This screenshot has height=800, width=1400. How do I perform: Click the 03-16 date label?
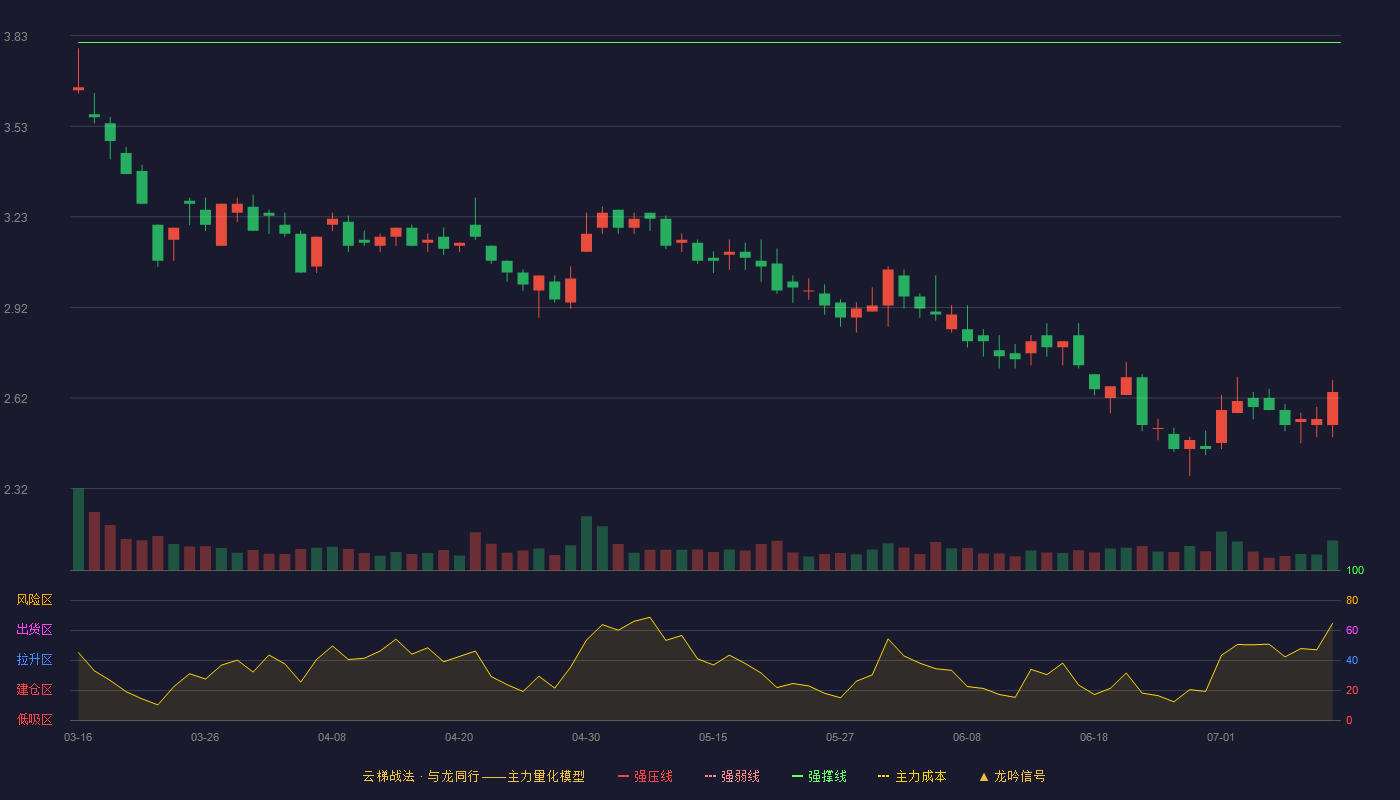[78, 737]
